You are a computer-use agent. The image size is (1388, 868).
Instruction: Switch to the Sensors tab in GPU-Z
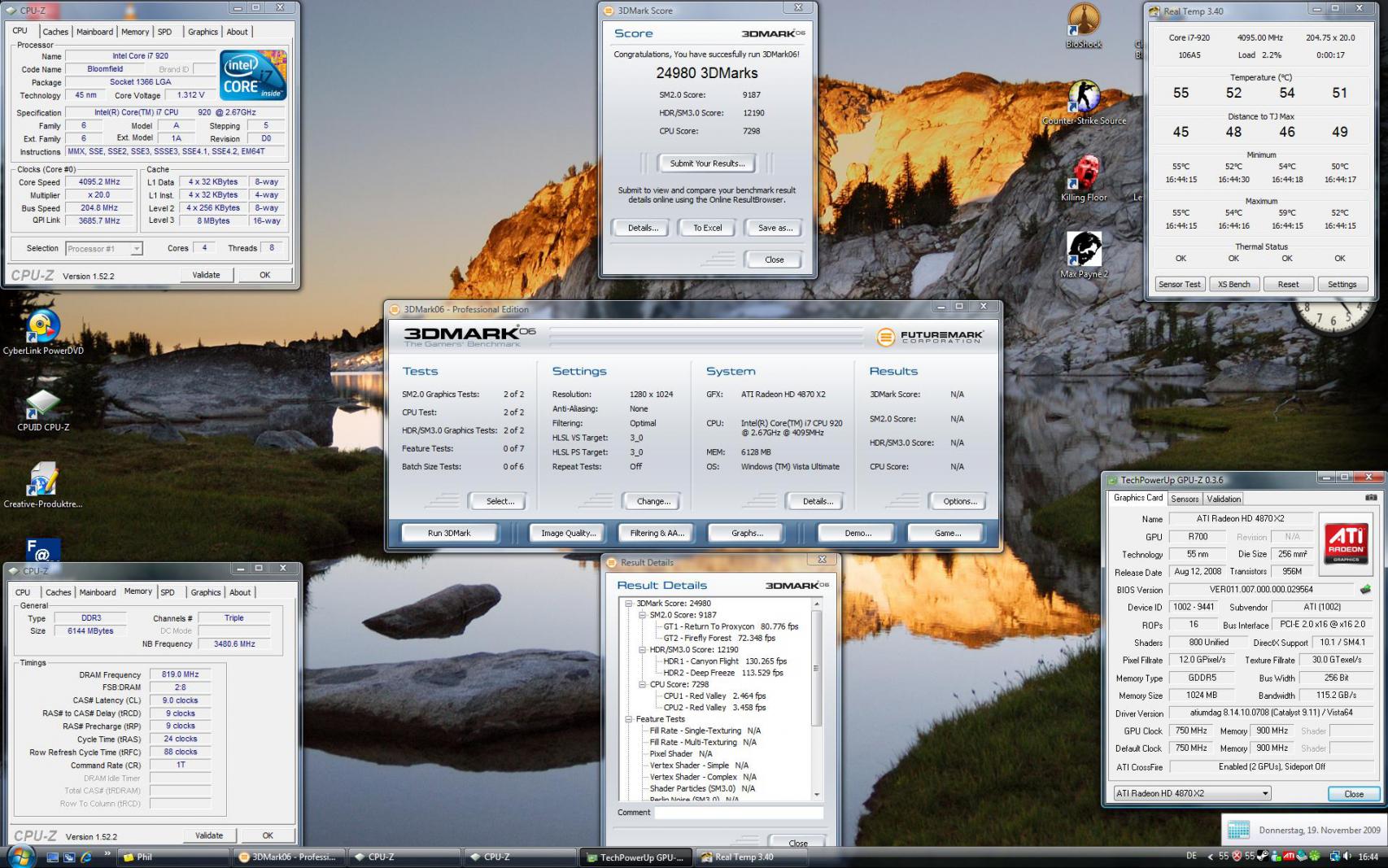tap(1185, 499)
